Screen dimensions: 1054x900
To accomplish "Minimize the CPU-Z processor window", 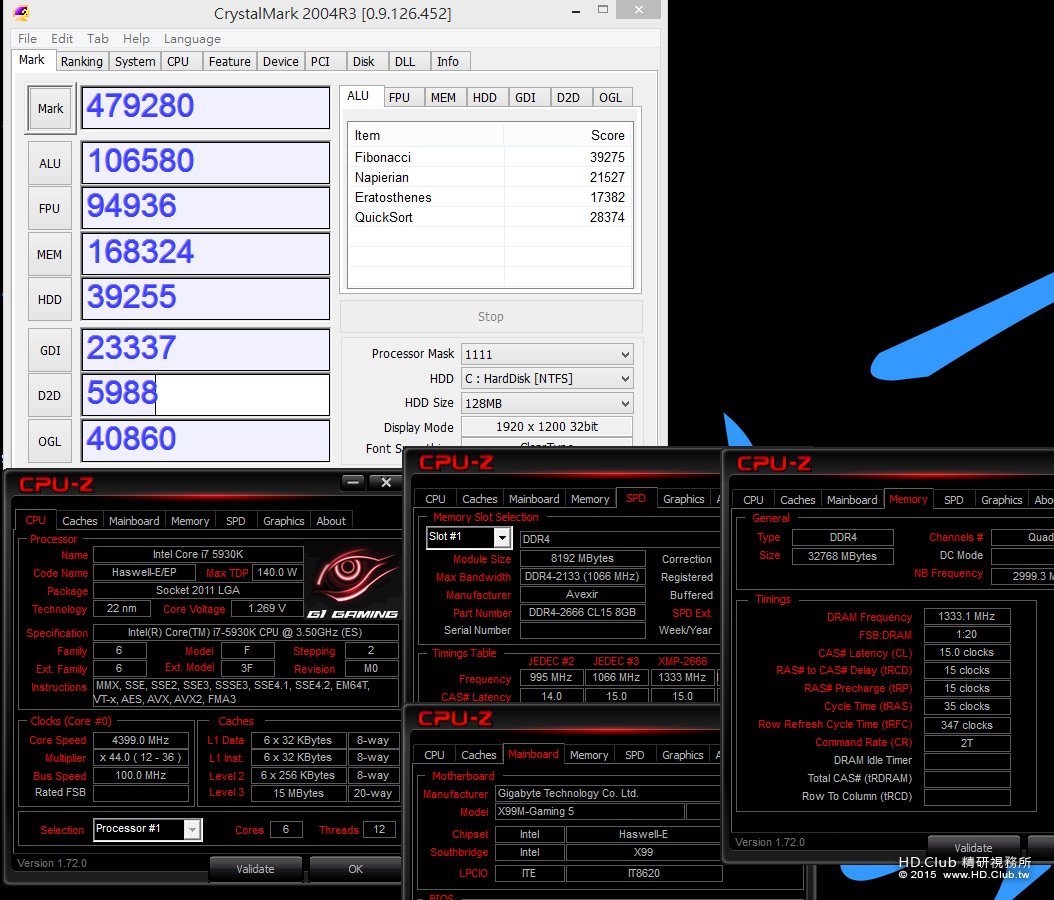I will [x=353, y=482].
